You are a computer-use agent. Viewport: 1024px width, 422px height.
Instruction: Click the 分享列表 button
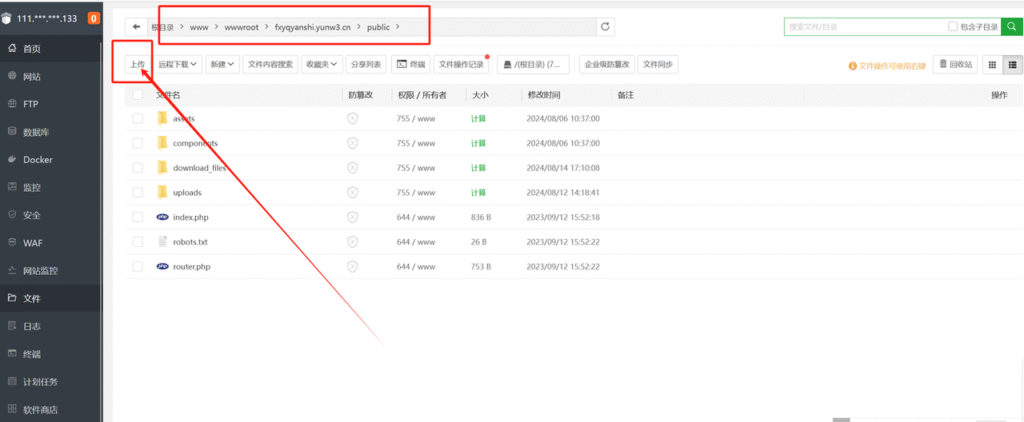point(367,64)
